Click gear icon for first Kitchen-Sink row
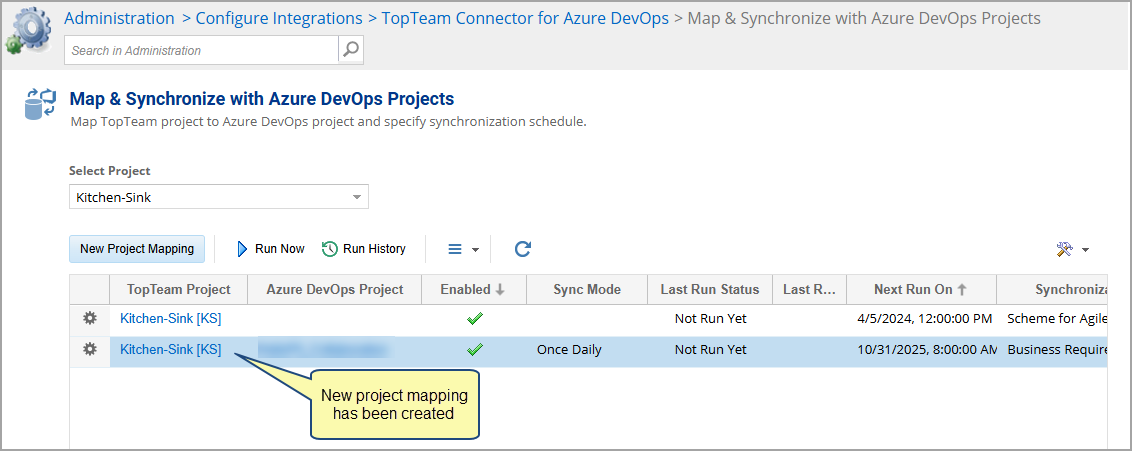1132x451 pixels. pos(89,319)
